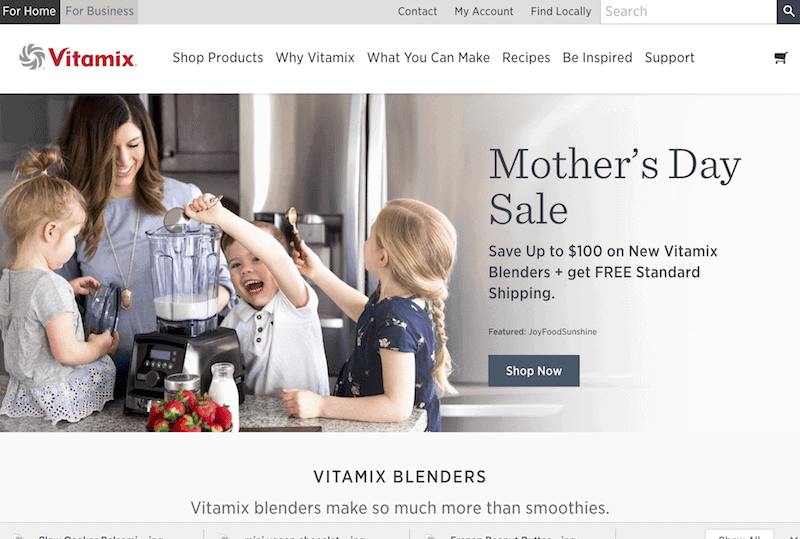Viewport: 800px width, 539px height.
Task: Open the Be Inspired menu
Action: point(597,58)
